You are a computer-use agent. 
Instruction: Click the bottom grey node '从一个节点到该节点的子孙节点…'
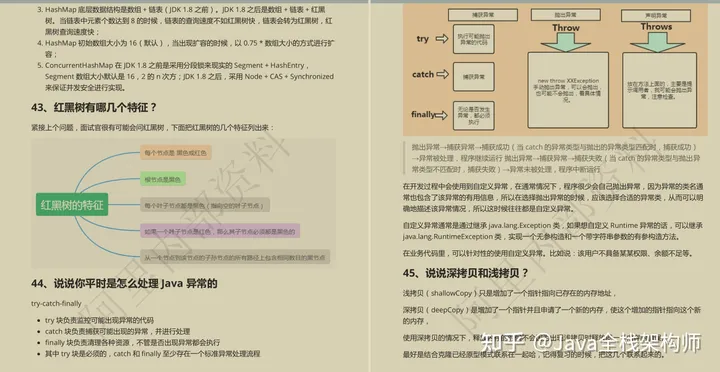235,257
